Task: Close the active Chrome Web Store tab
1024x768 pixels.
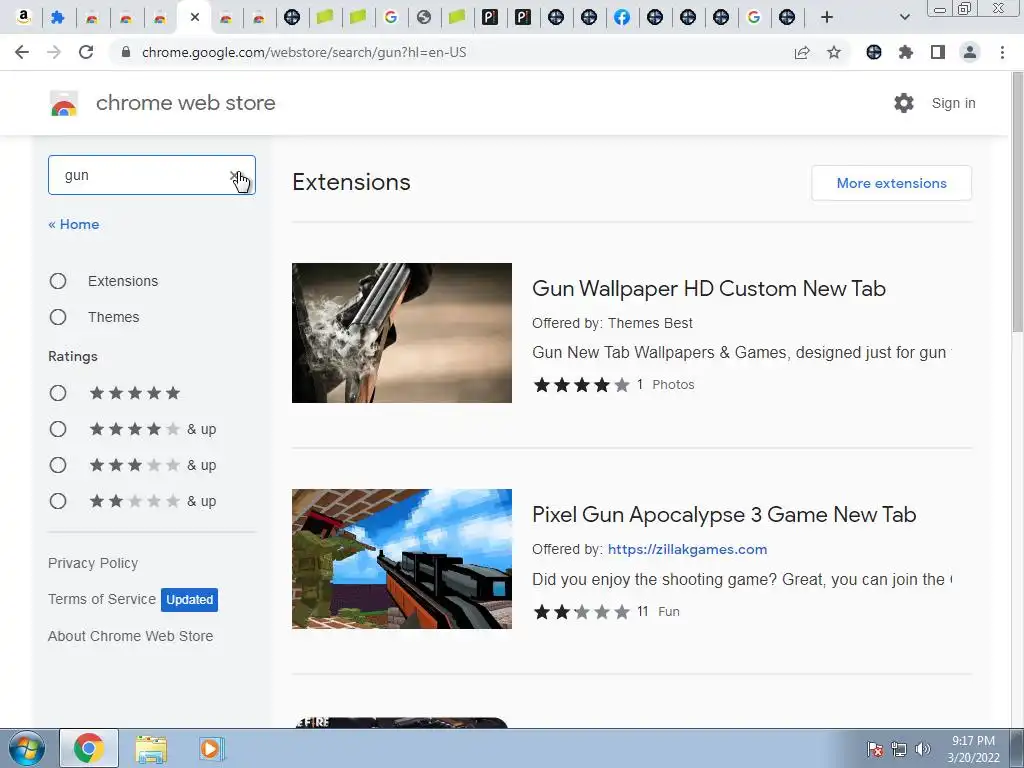Action: (x=195, y=17)
